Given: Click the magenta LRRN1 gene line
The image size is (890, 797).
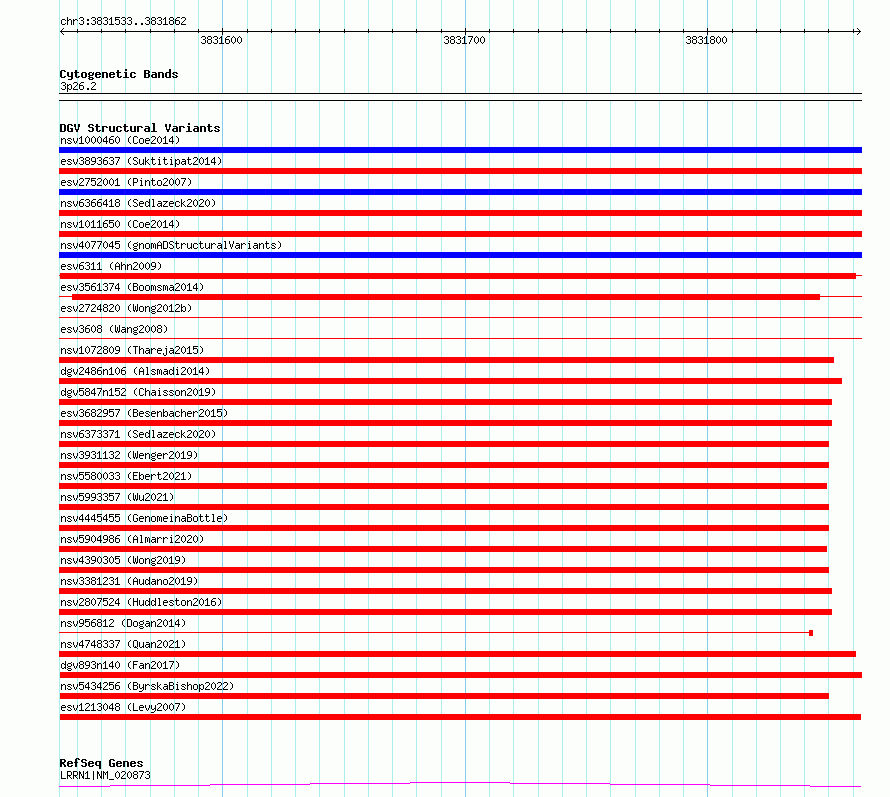Looking at the screenshot, I should (460, 785).
